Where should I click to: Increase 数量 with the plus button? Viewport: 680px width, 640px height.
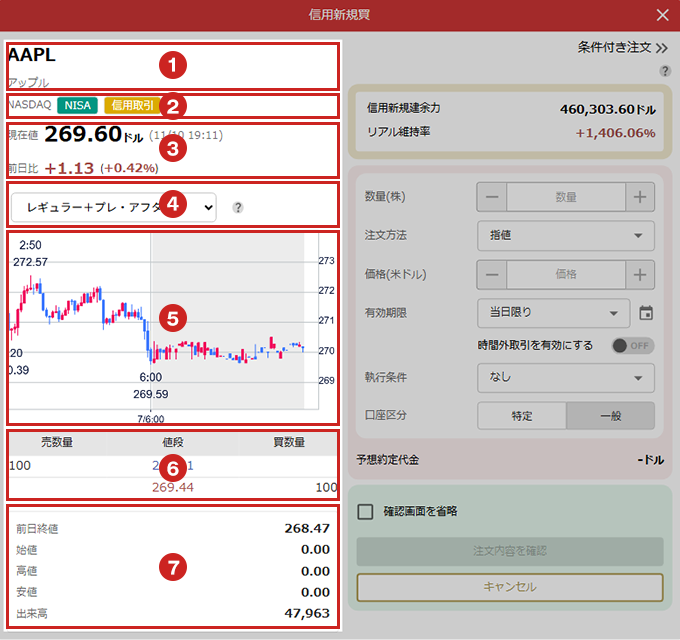640,198
